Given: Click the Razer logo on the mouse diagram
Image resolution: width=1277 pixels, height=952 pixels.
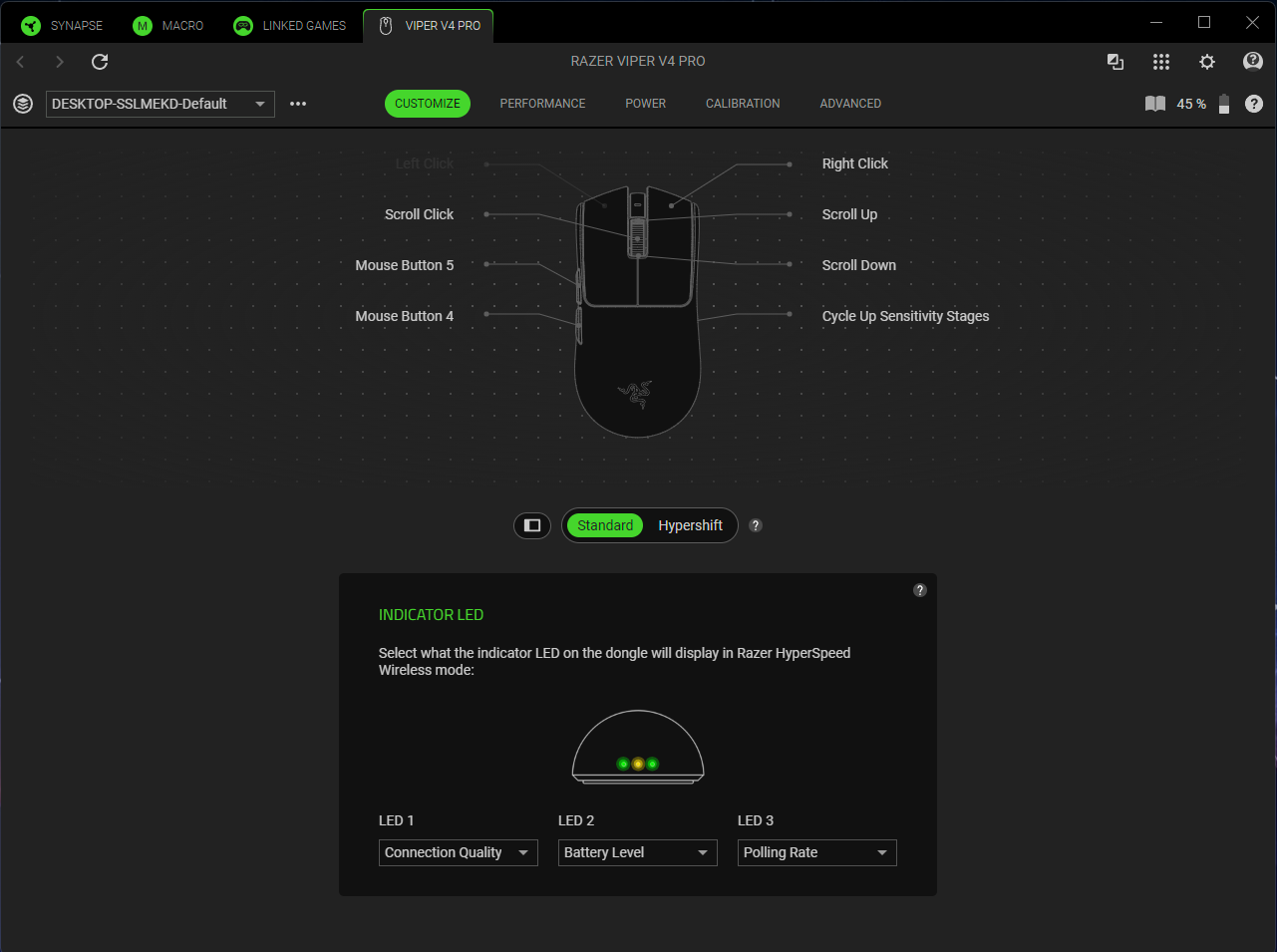Looking at the screenshot, I should click(635, 395).
